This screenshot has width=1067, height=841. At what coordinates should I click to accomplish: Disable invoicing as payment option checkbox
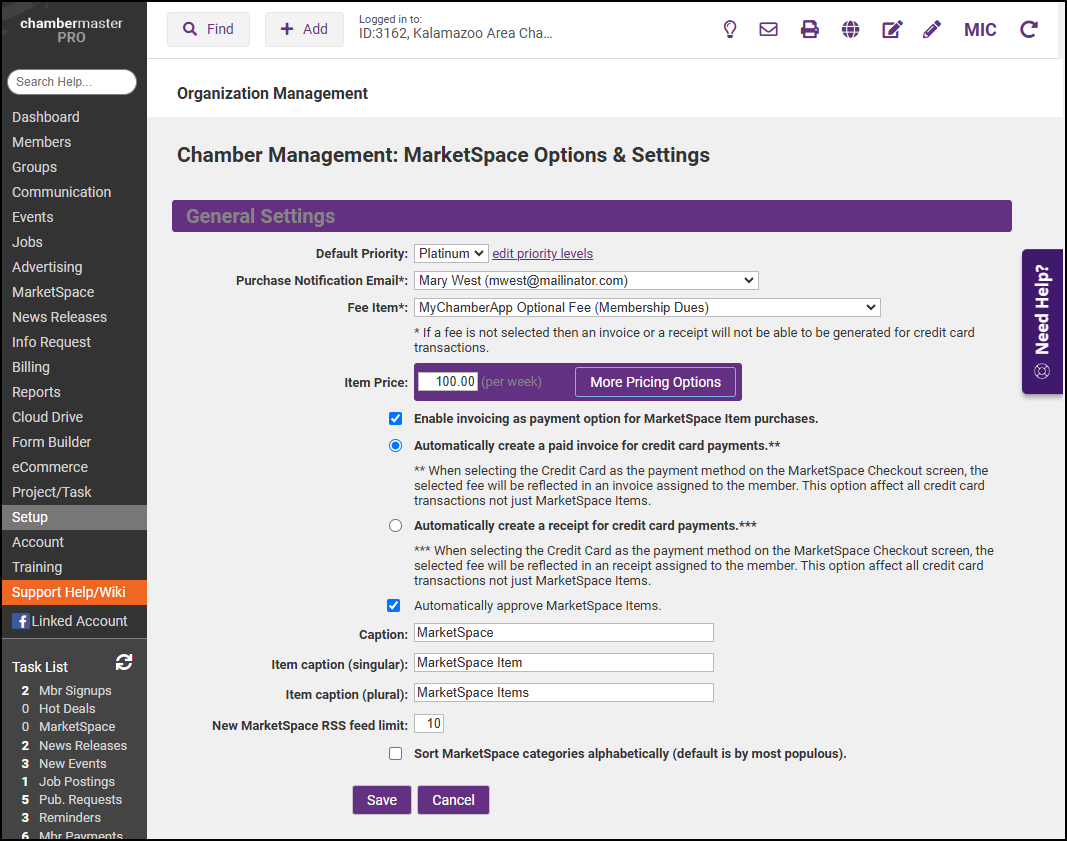[x=395, y=418]
